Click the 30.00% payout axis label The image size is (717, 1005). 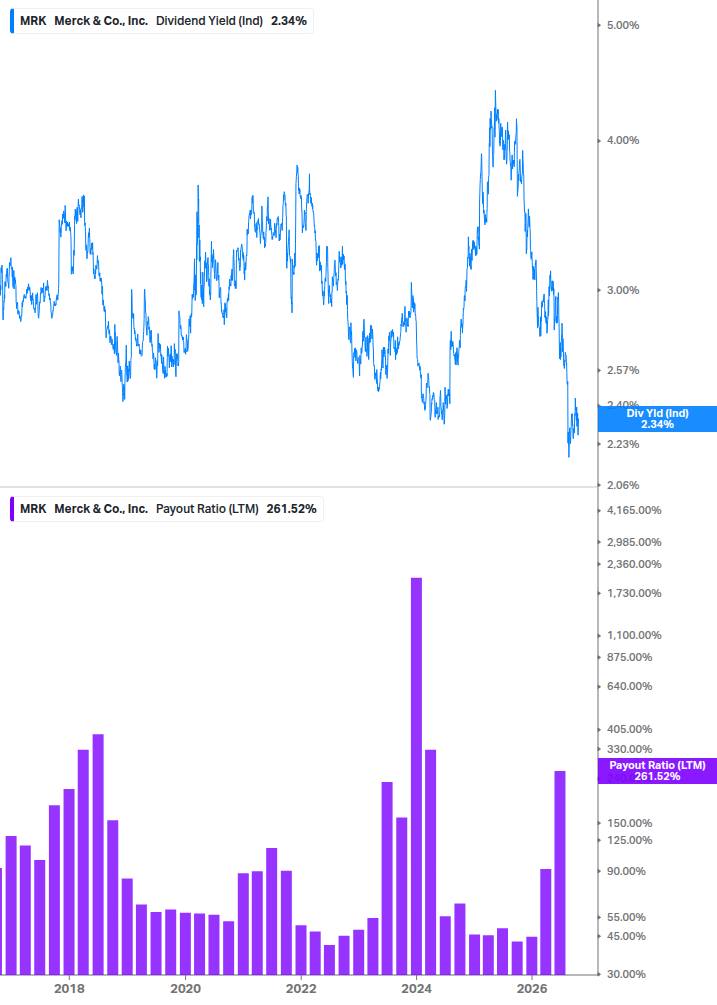coord(626,974)
